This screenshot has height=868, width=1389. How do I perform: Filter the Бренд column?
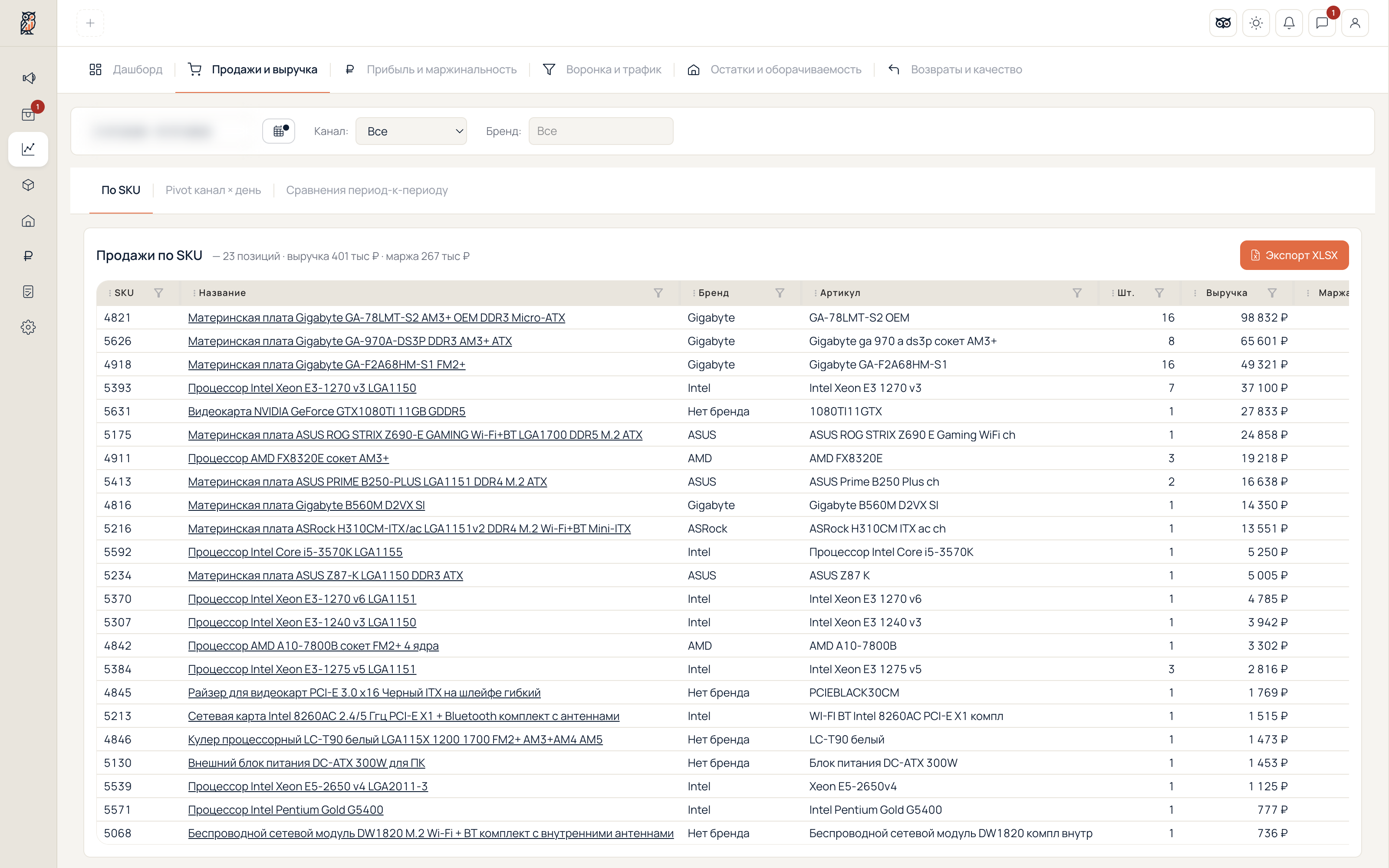click(780, 293)
